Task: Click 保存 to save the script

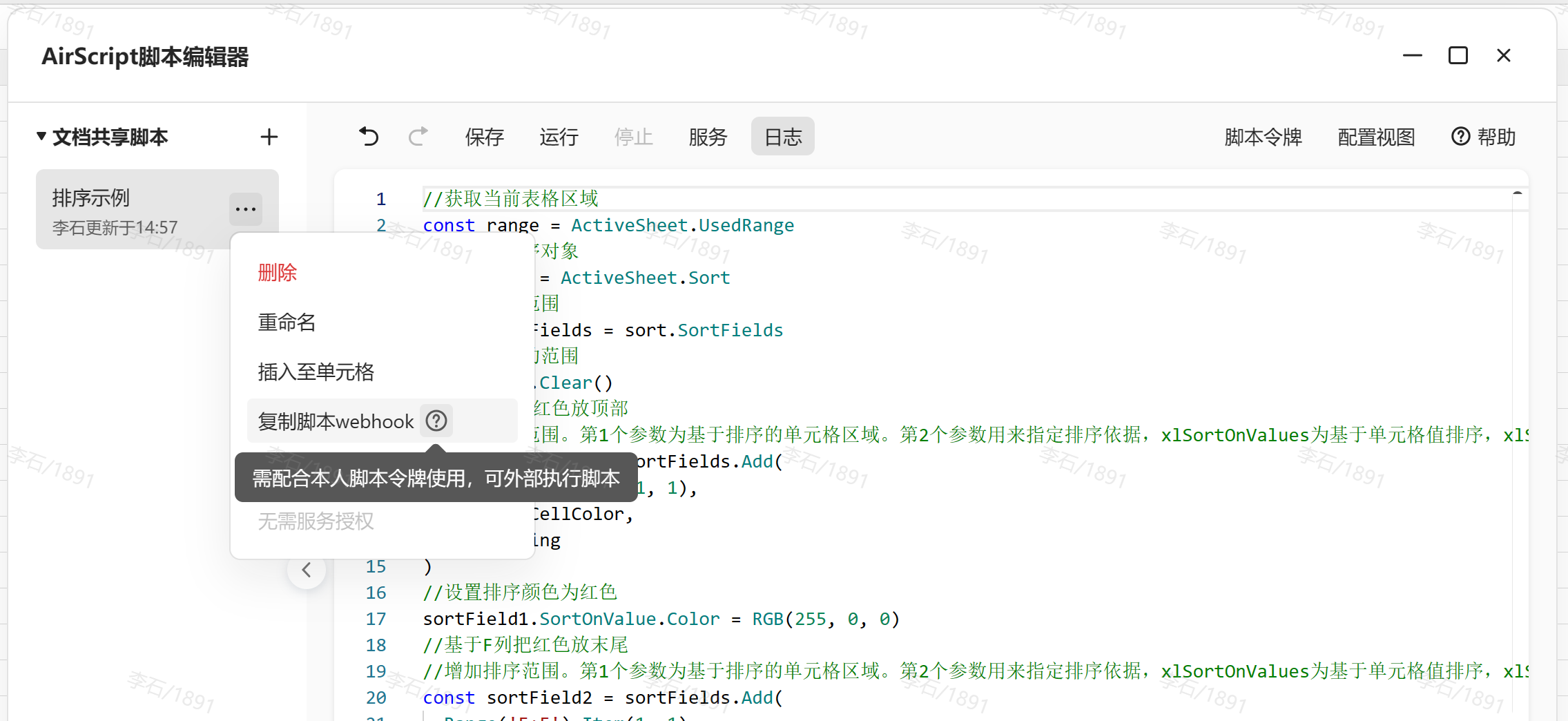Action: pos(485,137)
